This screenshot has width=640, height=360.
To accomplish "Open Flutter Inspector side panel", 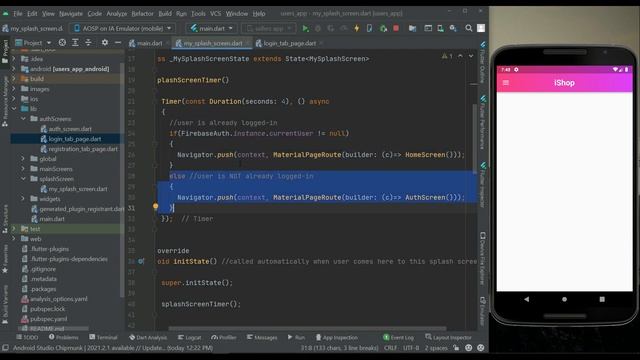I will pyautogui.click(x=483, y=184).
